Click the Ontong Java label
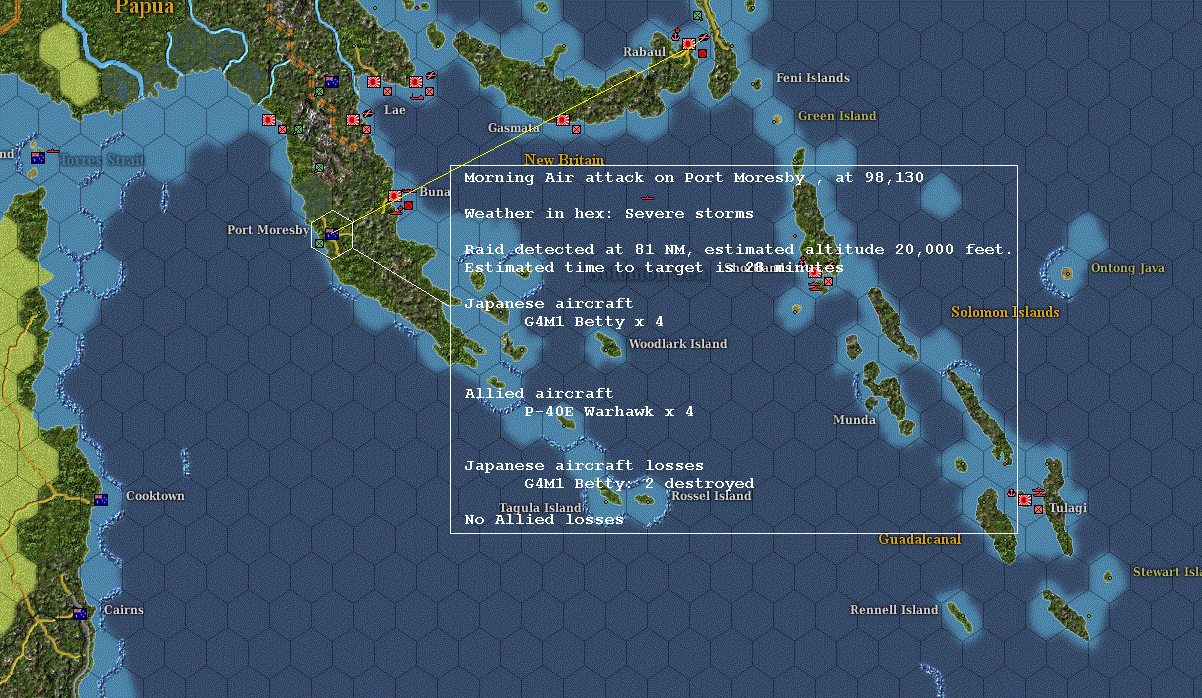Screen dimensions: 1202x698 pos(1128,268)
